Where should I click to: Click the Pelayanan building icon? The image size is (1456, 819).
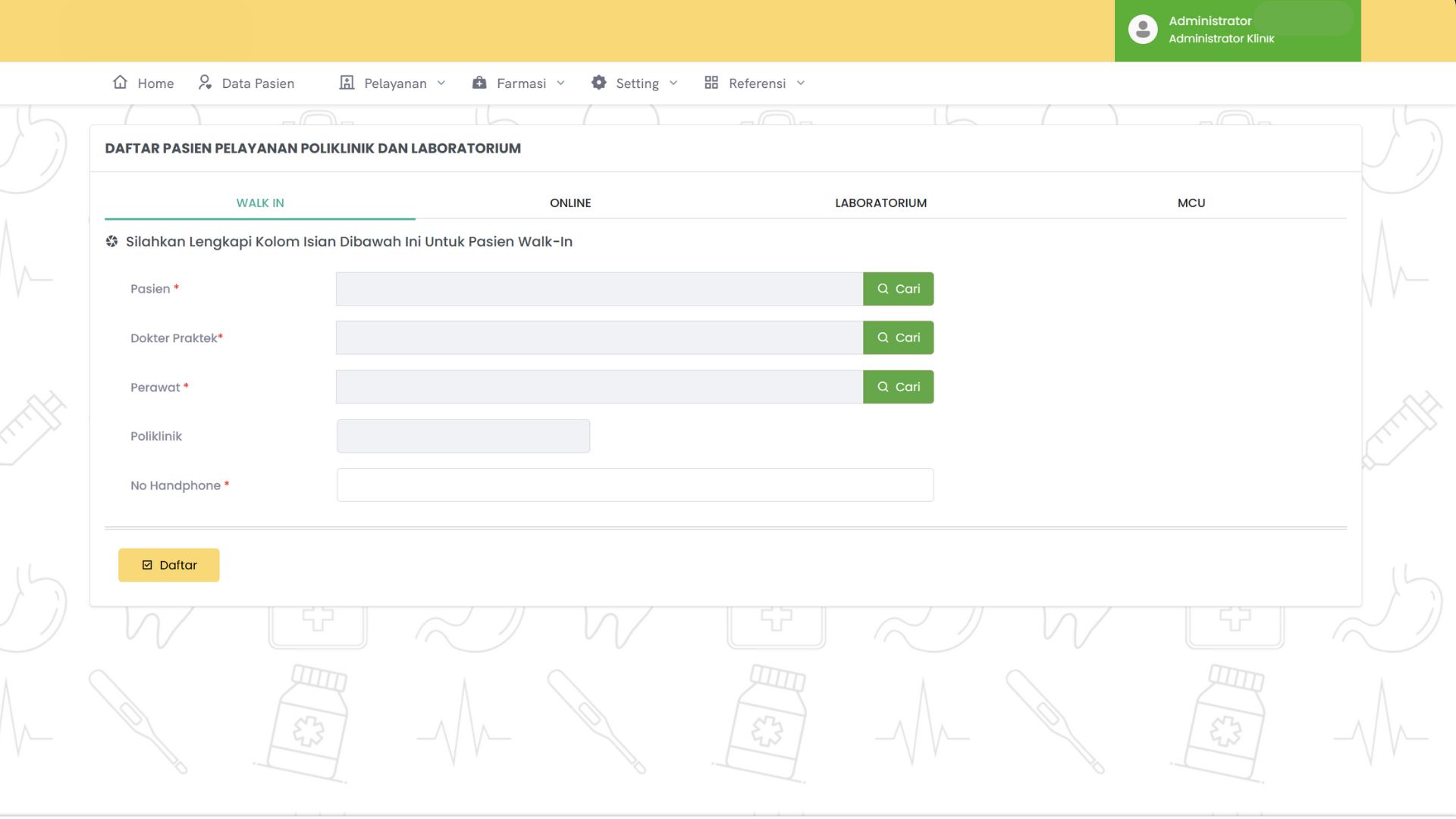[x=347, y=83]
